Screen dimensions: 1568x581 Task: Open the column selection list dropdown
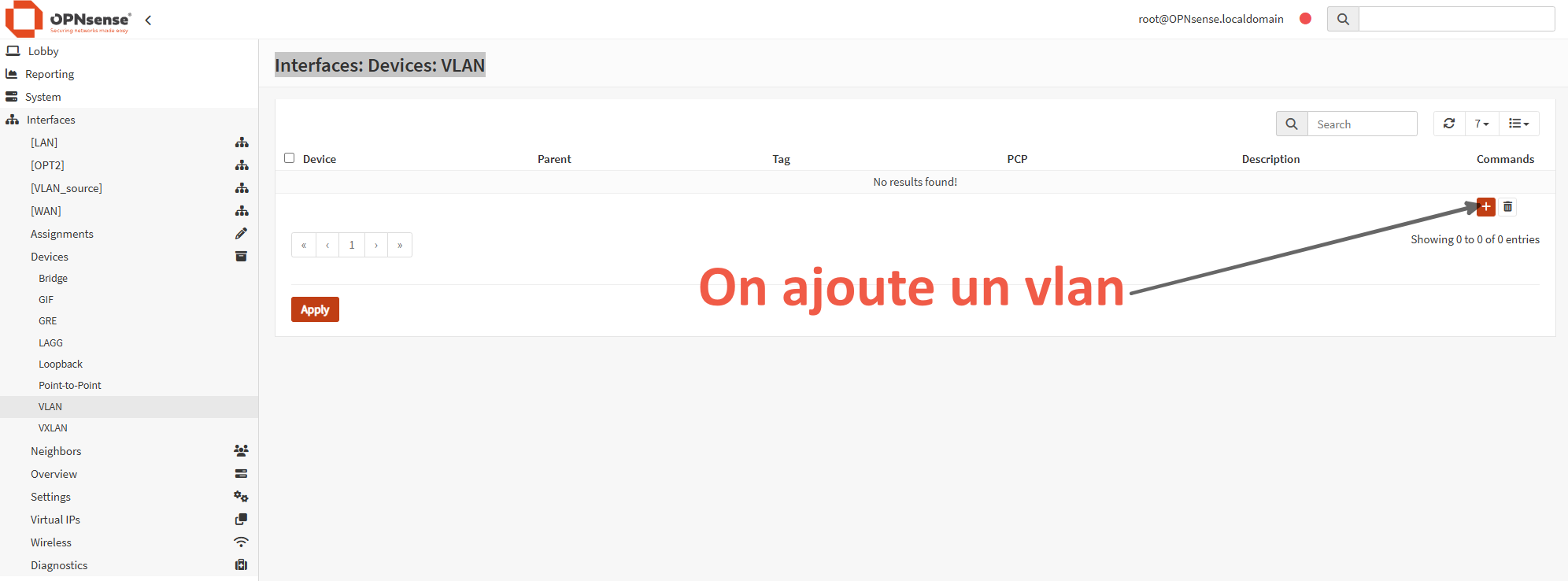(x=1518, y=124)
